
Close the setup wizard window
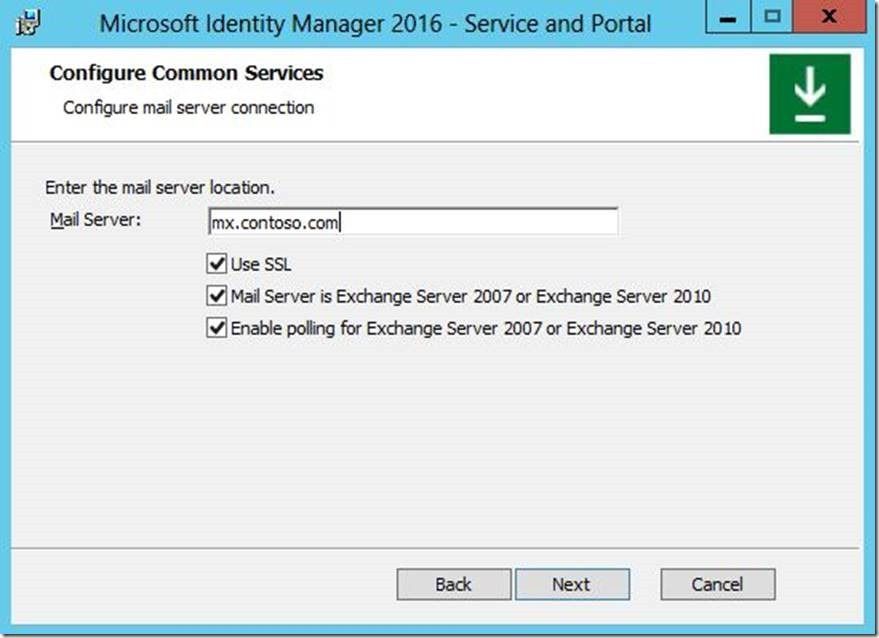(826, 18)
